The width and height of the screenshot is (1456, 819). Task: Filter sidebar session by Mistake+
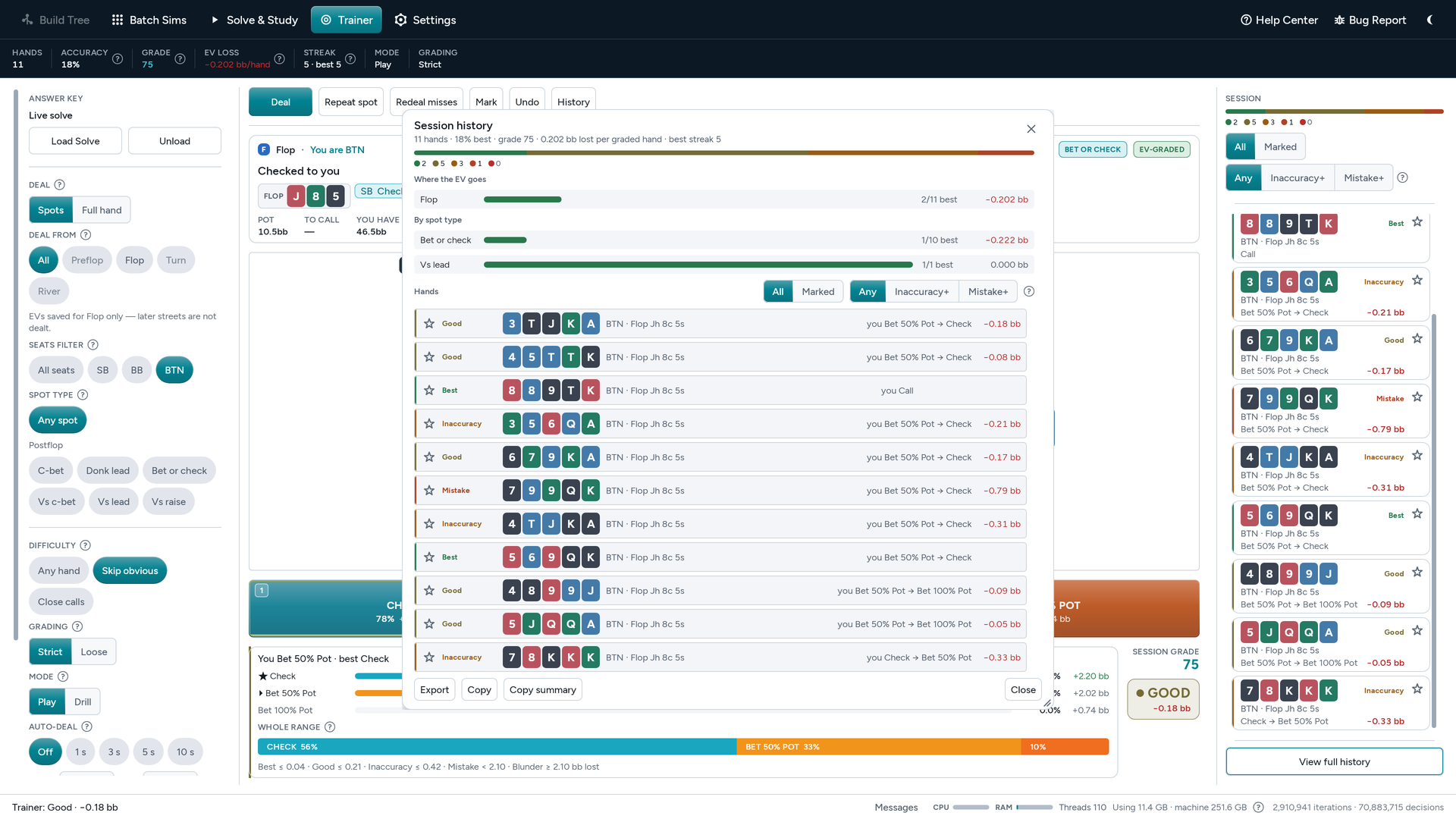coord(1363,178)
